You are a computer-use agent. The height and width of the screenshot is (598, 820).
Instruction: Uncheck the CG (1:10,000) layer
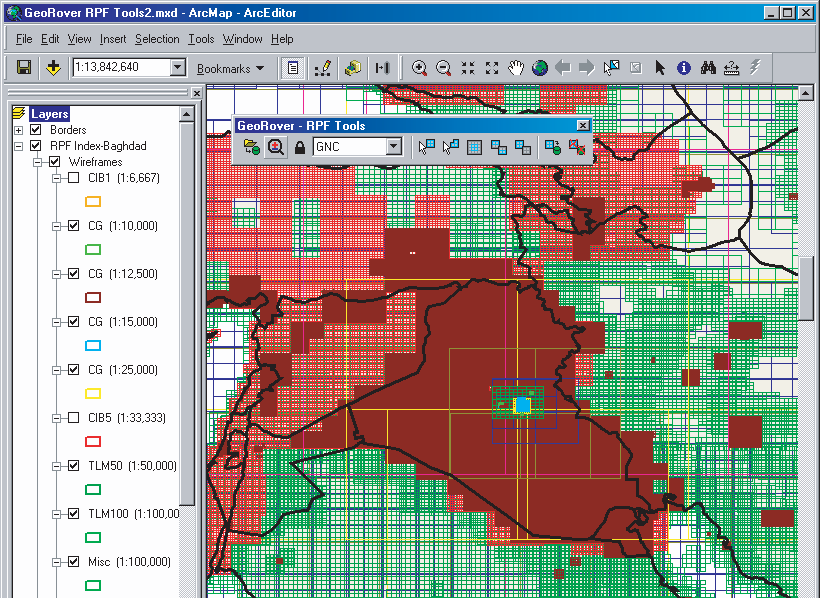tap(73, 225)
